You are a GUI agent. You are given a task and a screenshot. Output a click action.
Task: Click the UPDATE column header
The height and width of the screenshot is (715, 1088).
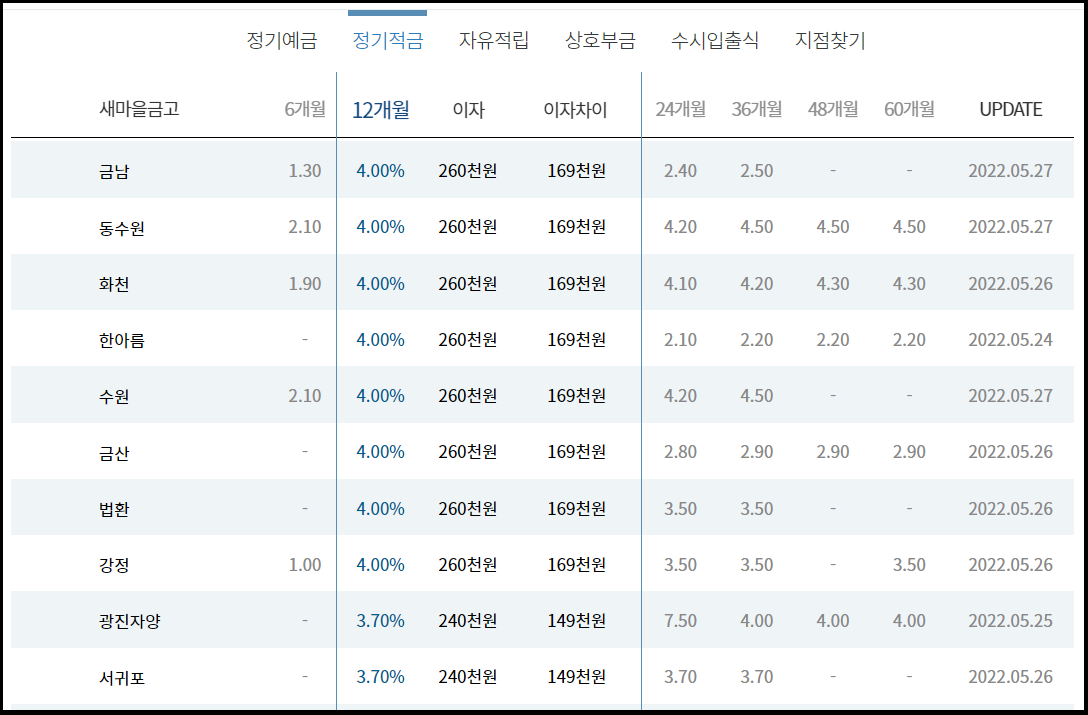pos(1011,109)
